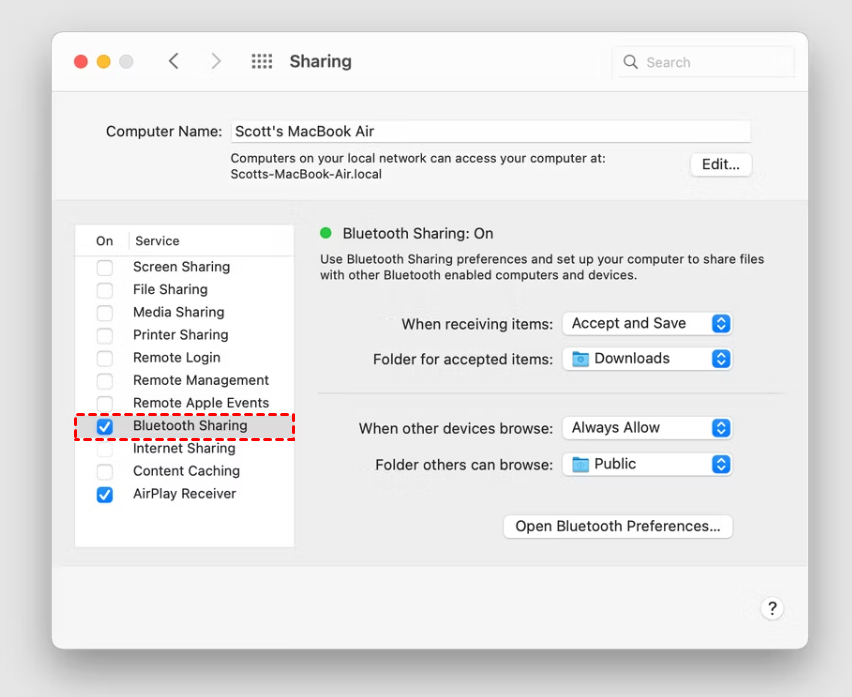The height and width of the screenshot is (697, 852).
Task: Tick the Internet Sharing checkbox
Action: click(105, 449)
